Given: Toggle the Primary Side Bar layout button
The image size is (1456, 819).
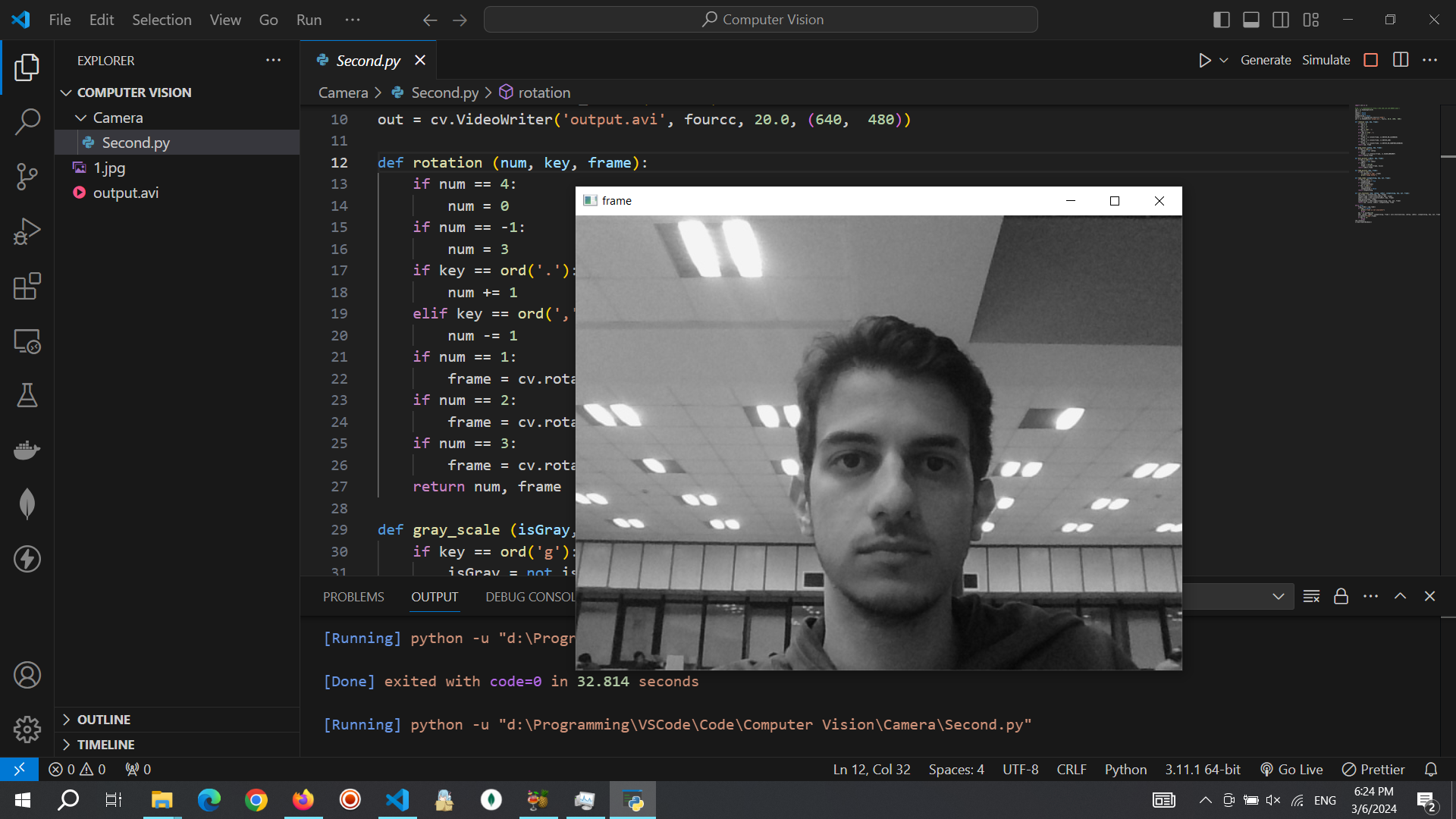Looking at the screenshot, I should [x=1221, y=20].
